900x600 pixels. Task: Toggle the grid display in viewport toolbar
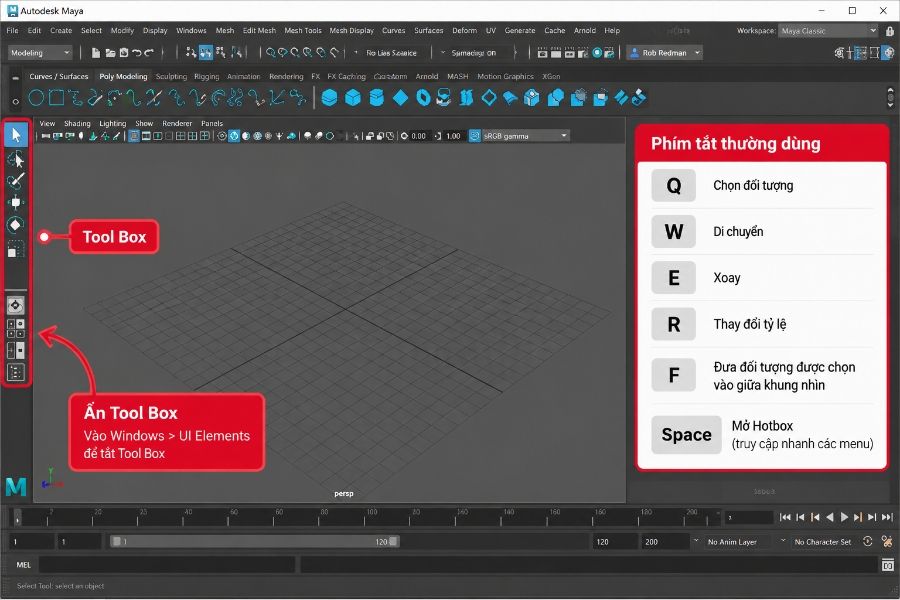(134, 136)
